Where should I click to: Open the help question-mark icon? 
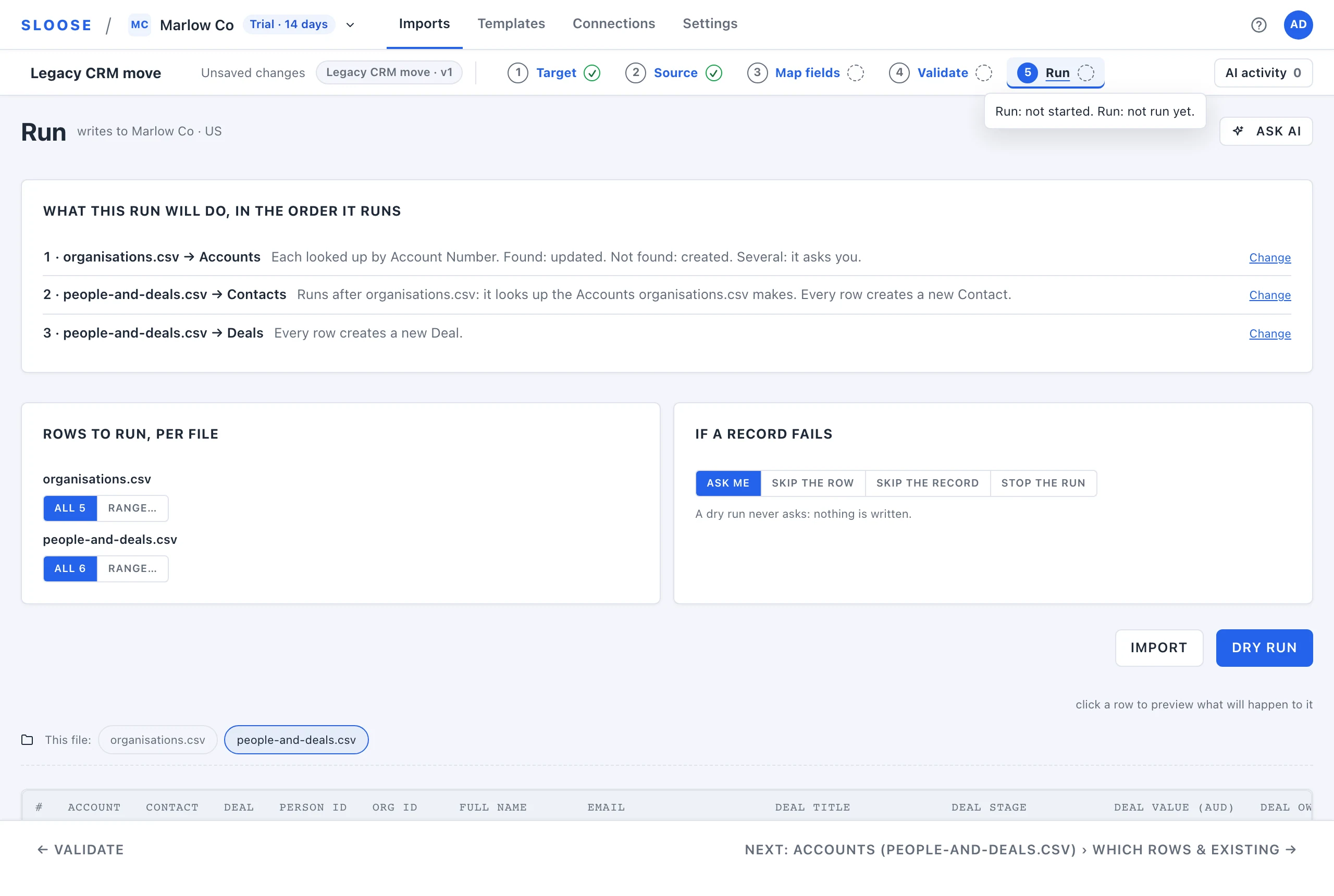click(x=1258, y=24)
